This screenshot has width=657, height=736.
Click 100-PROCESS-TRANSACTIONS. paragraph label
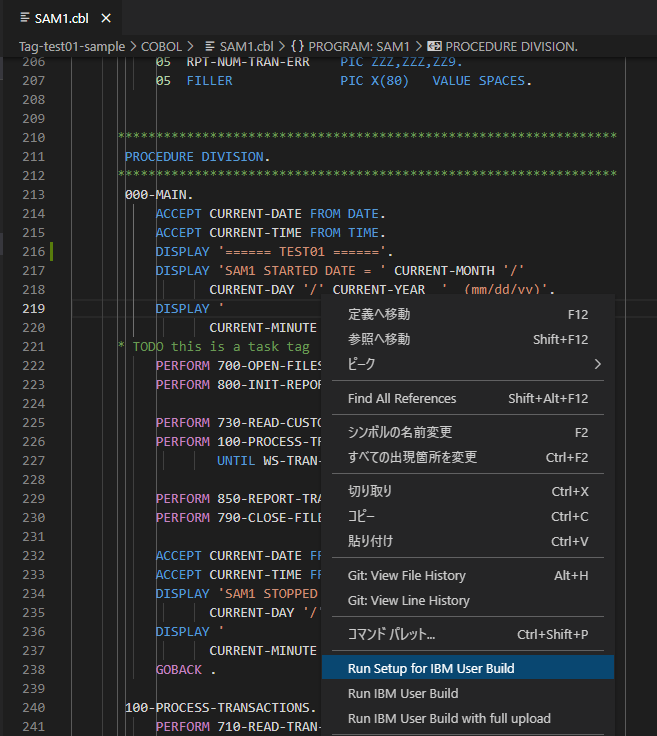click(221, 708)
